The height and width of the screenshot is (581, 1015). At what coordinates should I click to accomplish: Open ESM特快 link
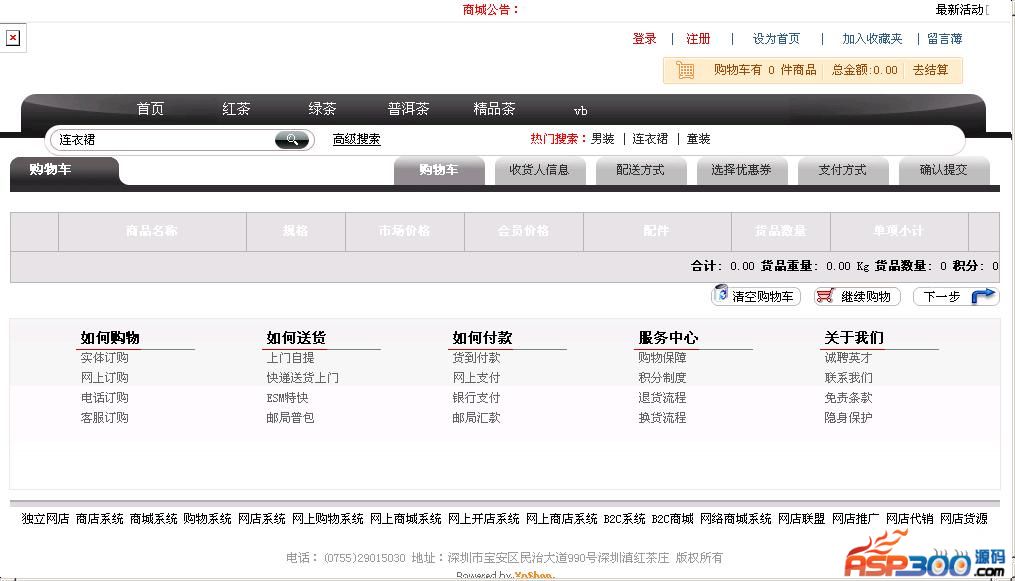[x=287, y=398]
